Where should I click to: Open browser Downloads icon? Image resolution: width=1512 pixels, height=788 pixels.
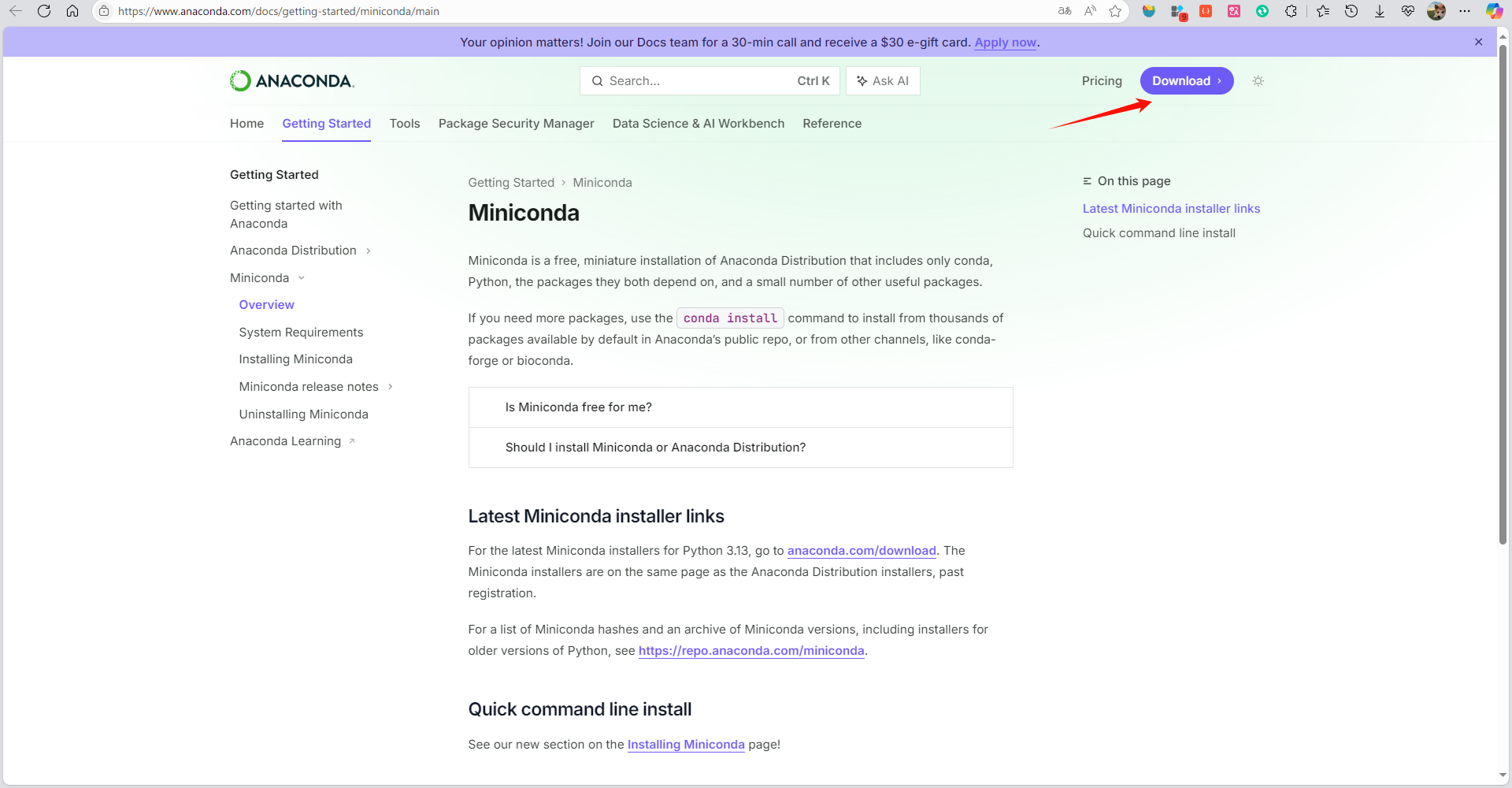tap(1380, 11)
